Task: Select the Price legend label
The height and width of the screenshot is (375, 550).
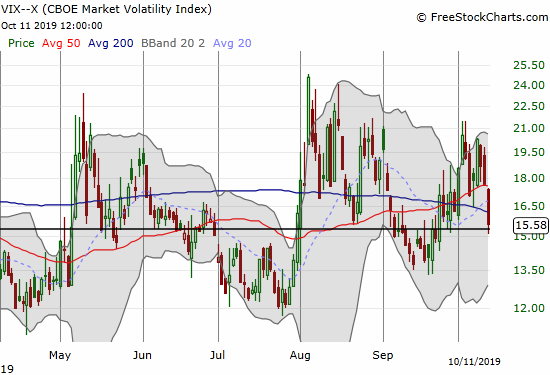Action: pyautogui.click(x=21, y=43)
